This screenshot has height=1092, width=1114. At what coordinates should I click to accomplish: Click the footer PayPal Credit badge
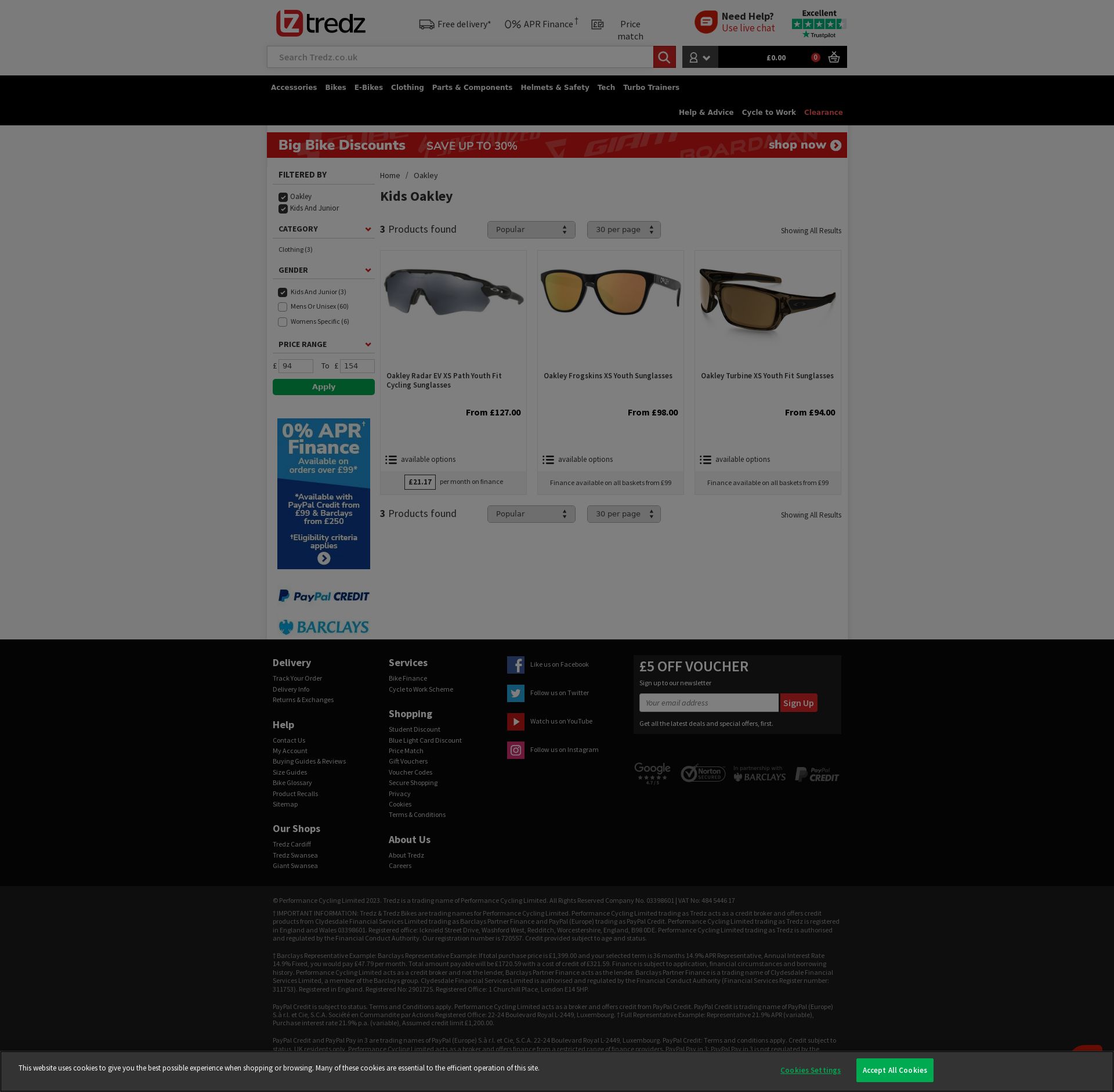[x=817, y=774]
